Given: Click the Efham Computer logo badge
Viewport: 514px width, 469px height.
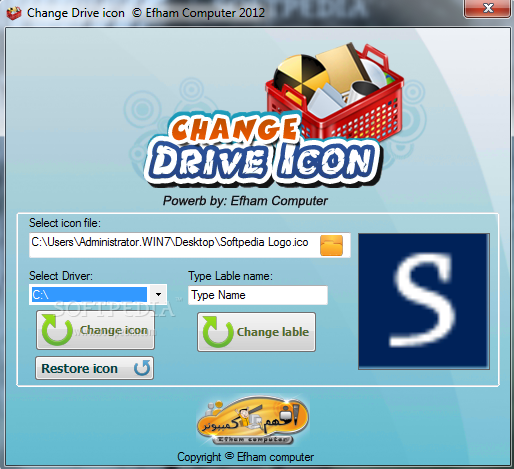Looking at the screenshot, I should click(253, 421).
